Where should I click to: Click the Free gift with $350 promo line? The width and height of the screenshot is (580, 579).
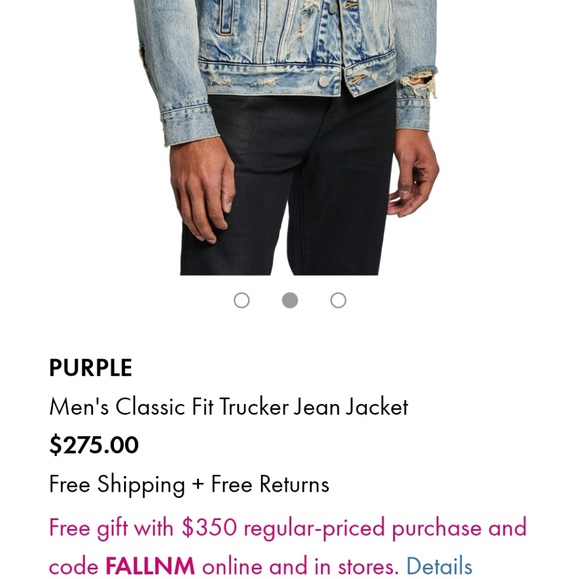[287, 528]
